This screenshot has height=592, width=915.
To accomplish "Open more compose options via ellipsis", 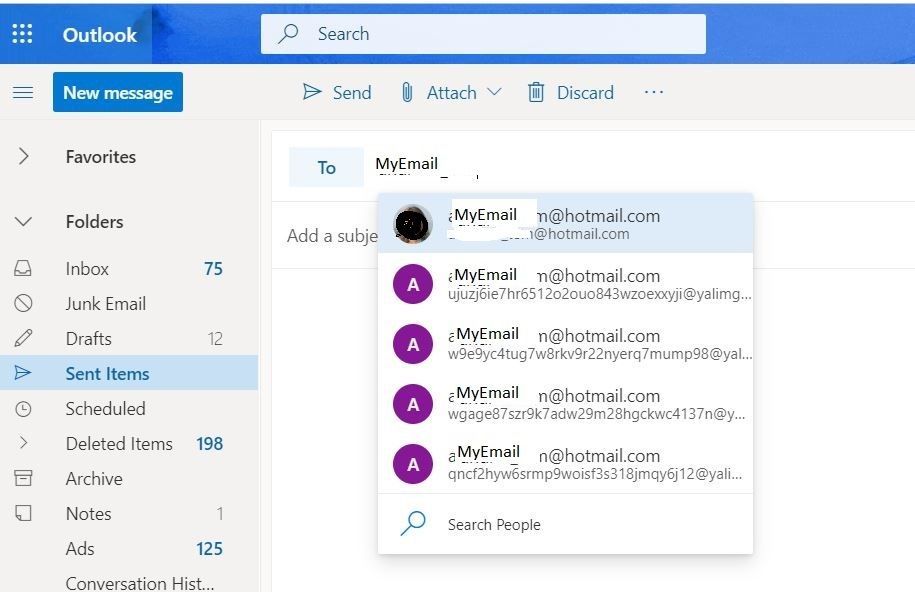I will tap(653, 92).
